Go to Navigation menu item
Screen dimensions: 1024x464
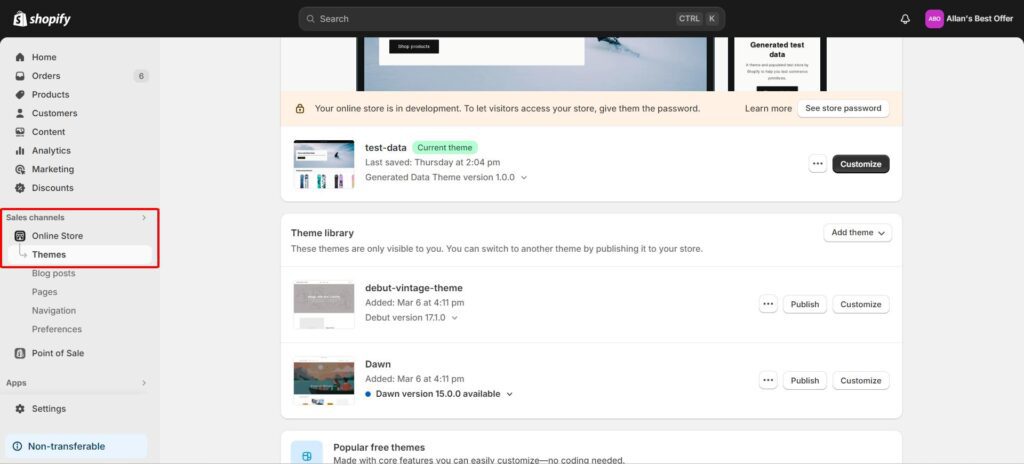point(53,311)
